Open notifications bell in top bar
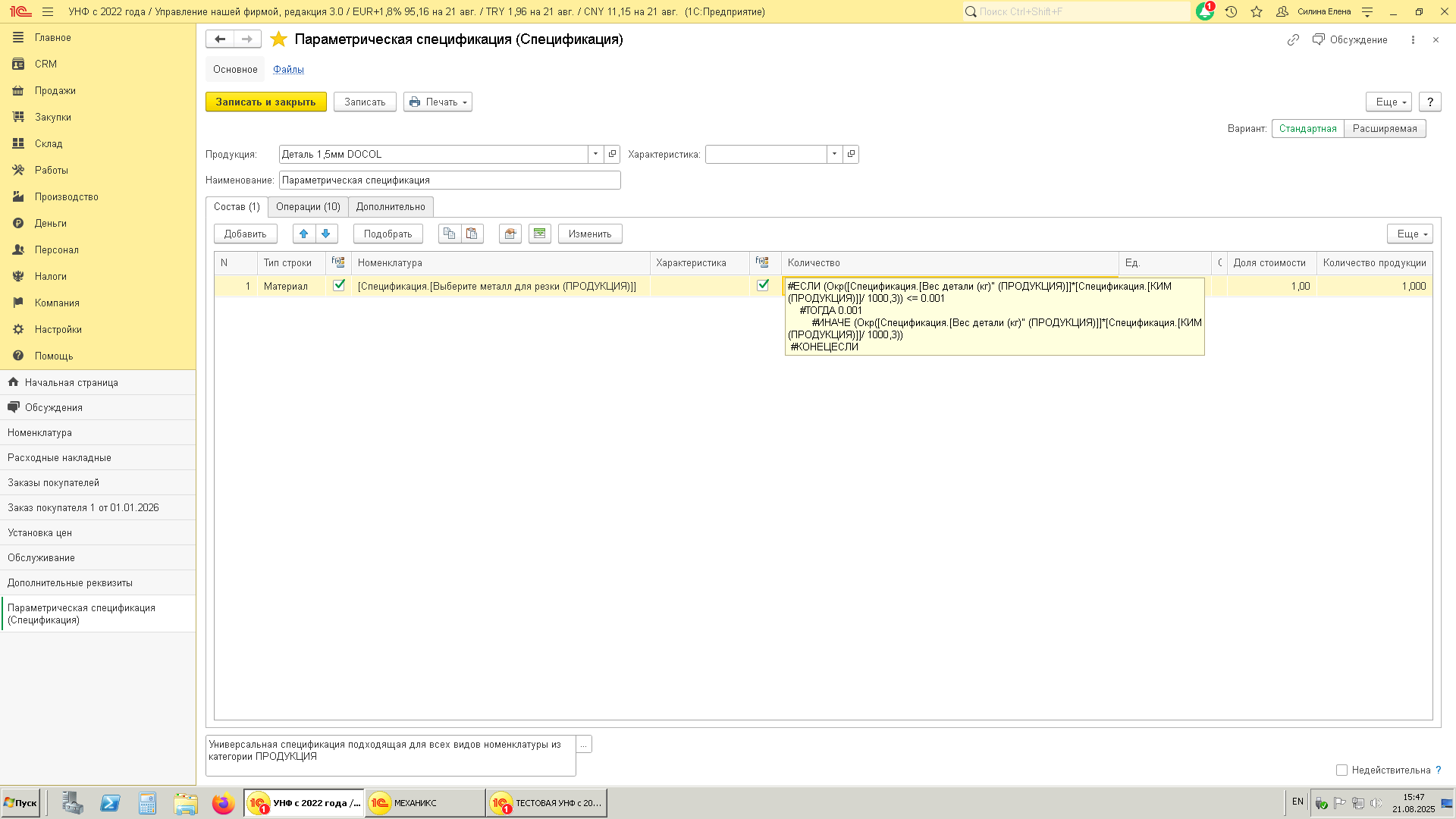 tap(1204, 11)
